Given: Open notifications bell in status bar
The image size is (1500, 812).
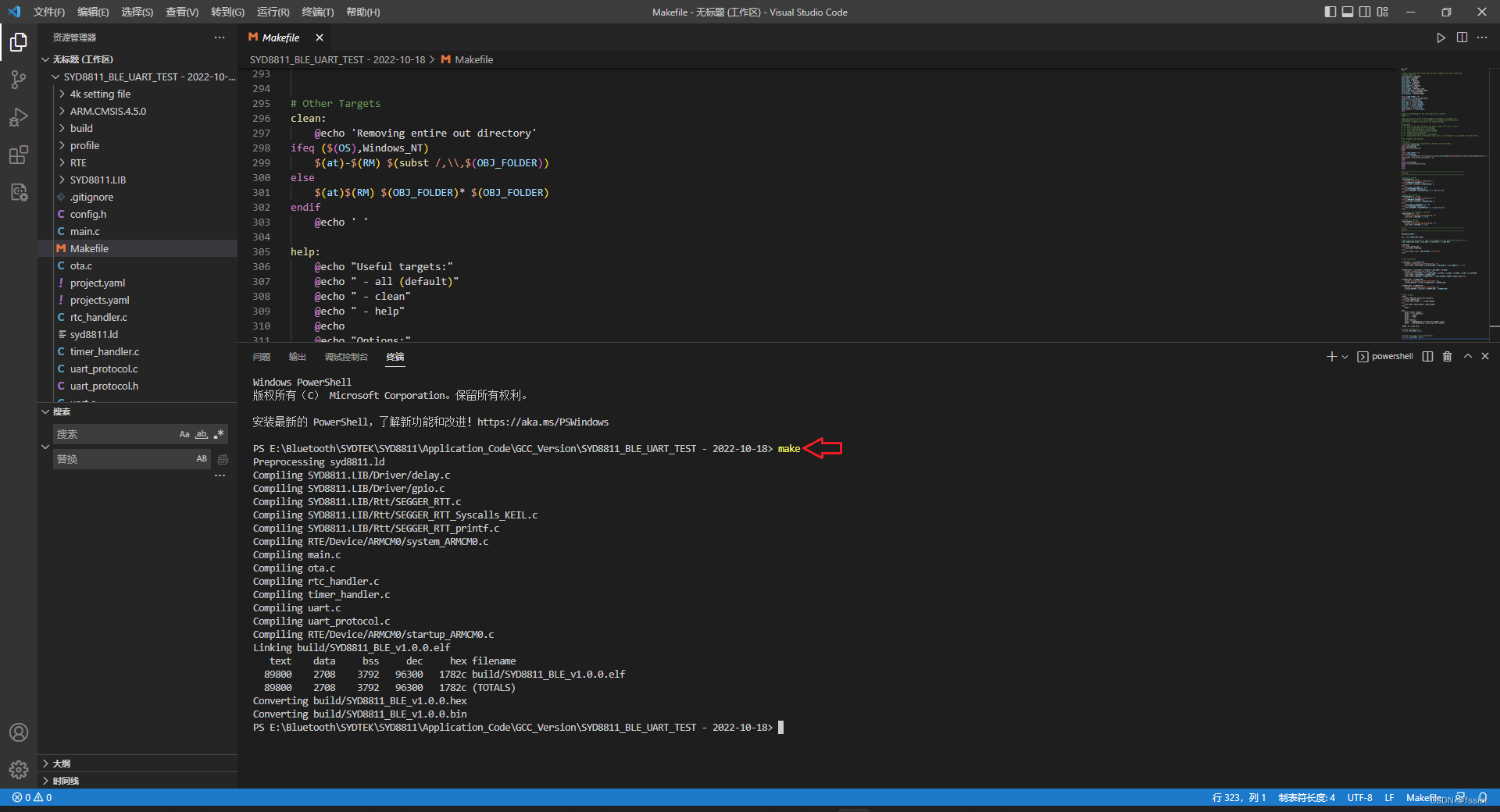Looking at the screenshot, I should click(1483, 797).
